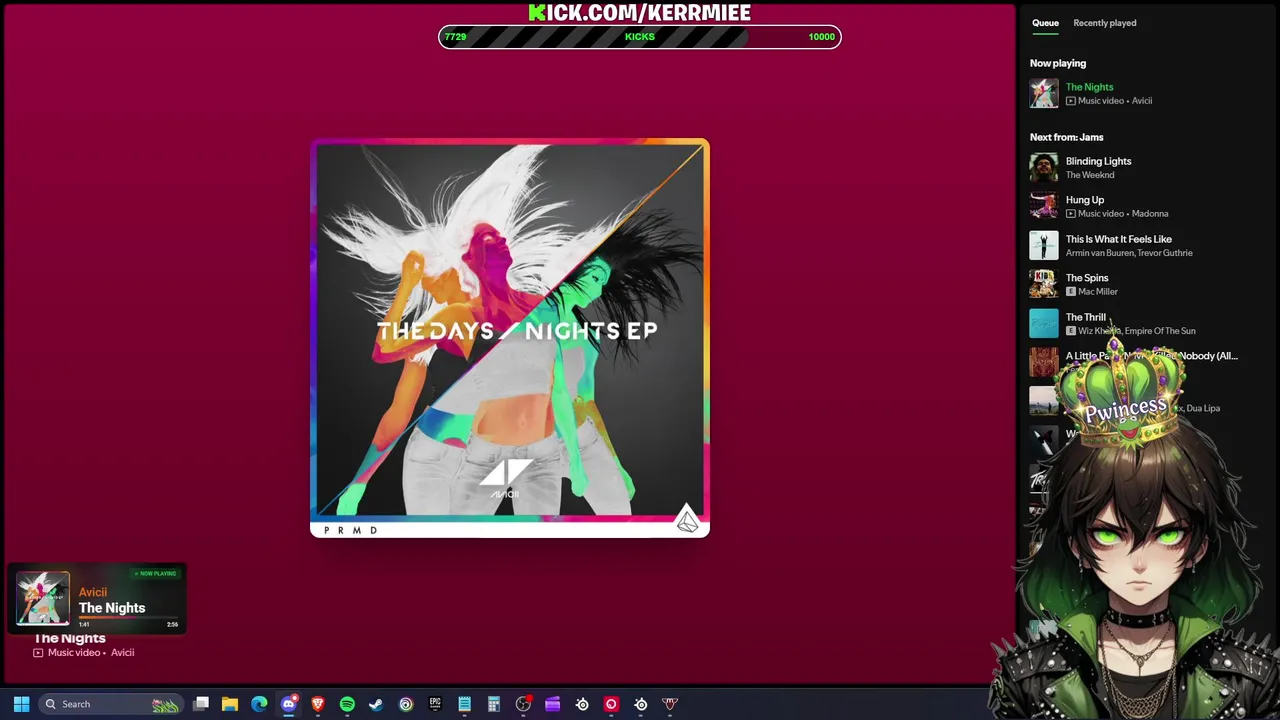Play Blinding Lights from the queue
The width and height of the screenshot is (1280, 720).
click(x=1098, y=161)
